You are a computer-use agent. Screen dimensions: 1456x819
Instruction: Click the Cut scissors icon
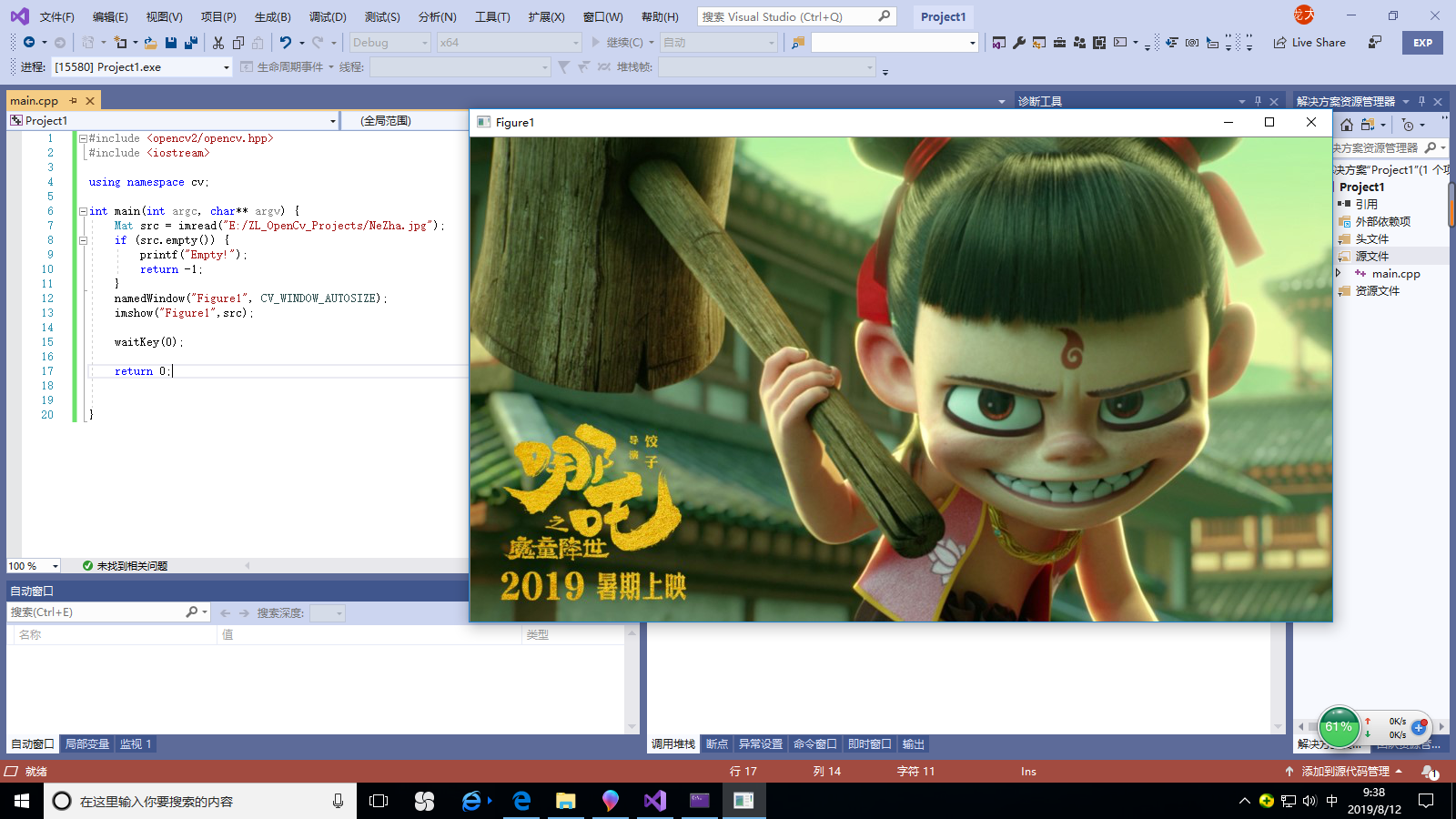tap(218, 42)
